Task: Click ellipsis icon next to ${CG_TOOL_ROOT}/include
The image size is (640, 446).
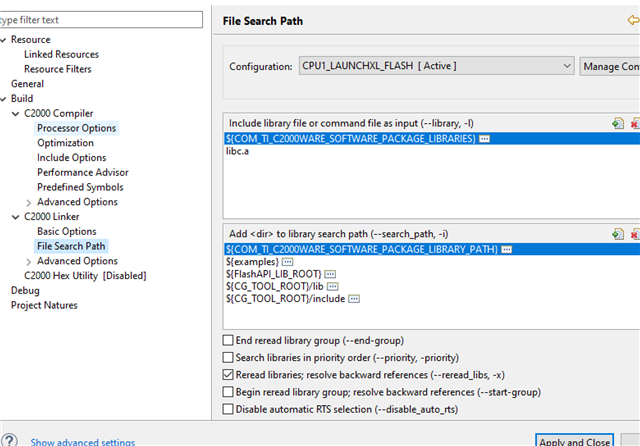Action: tap(353, 298)
